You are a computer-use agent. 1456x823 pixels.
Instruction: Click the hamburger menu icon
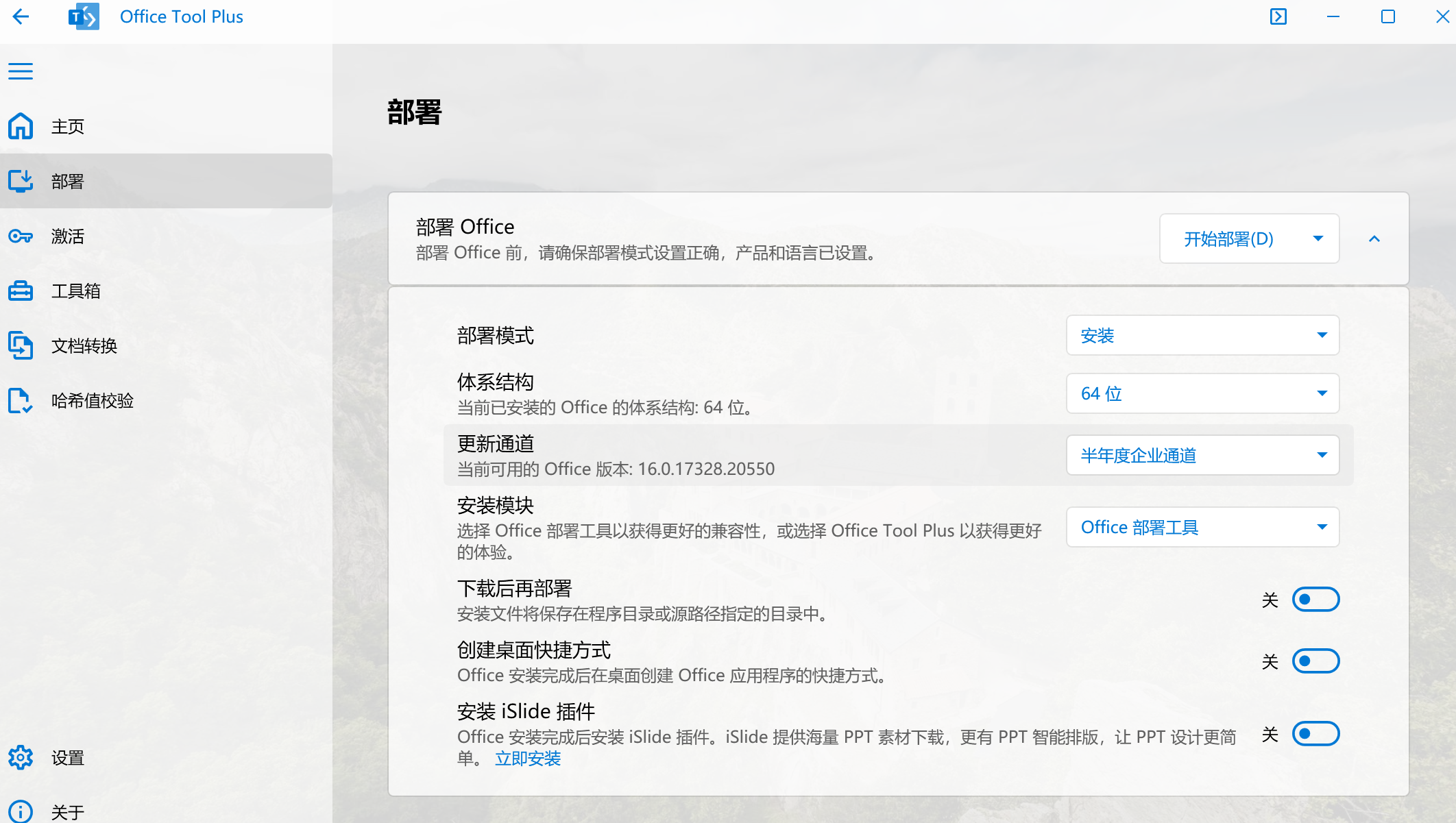click(21, 71)
